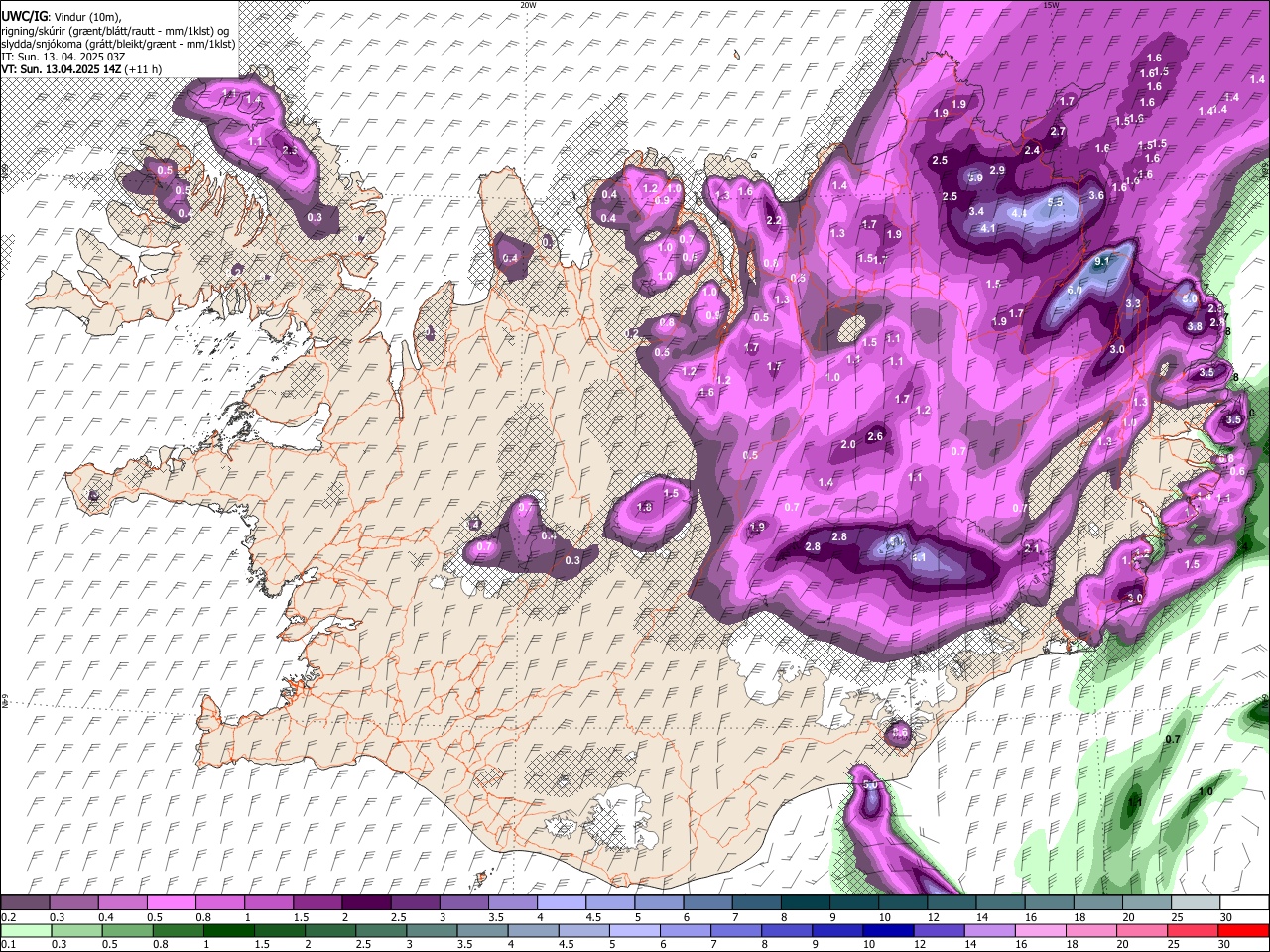Pick the navy blue 10 swatch in lower legend row

coord(886,931)
